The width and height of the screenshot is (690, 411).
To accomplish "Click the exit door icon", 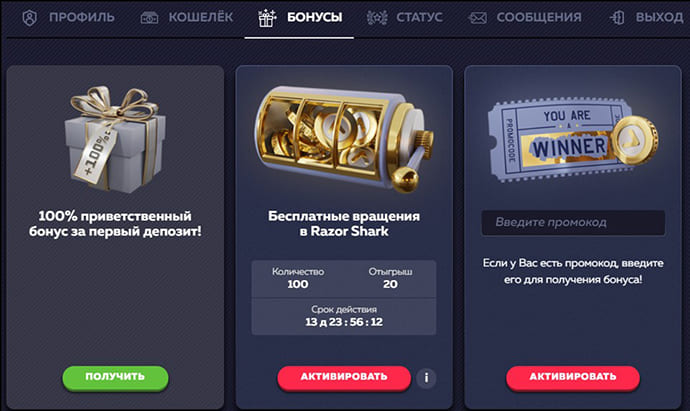I will [617, 18].
